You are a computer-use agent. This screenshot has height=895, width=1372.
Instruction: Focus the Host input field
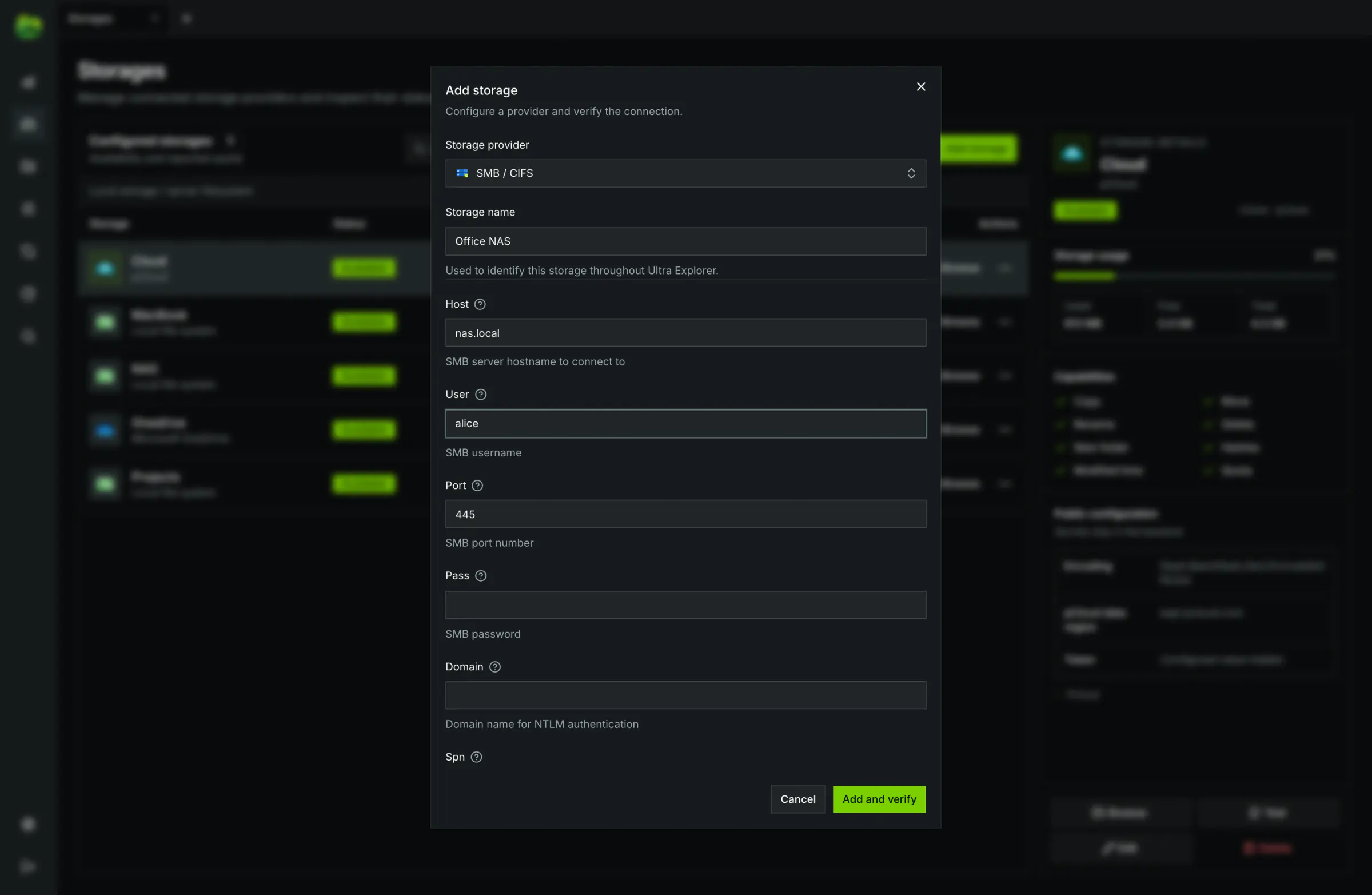point(685,333)
